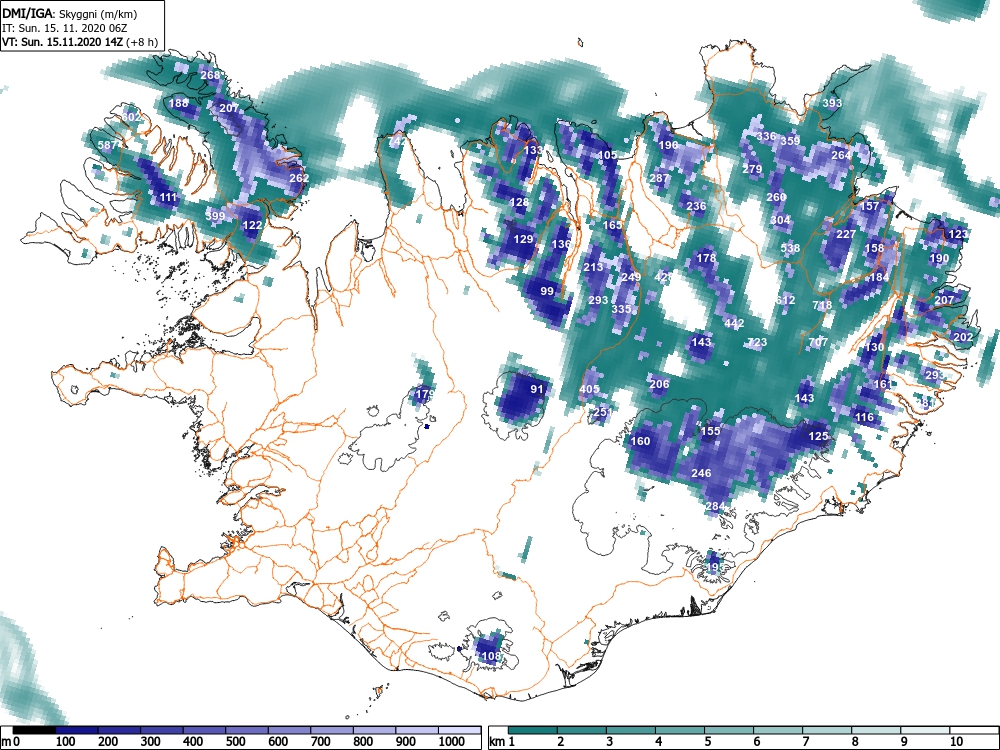Click the visibility value 136
Image resolution: width=1000 pixels, height=750 pixels.
tap(561, 244)
